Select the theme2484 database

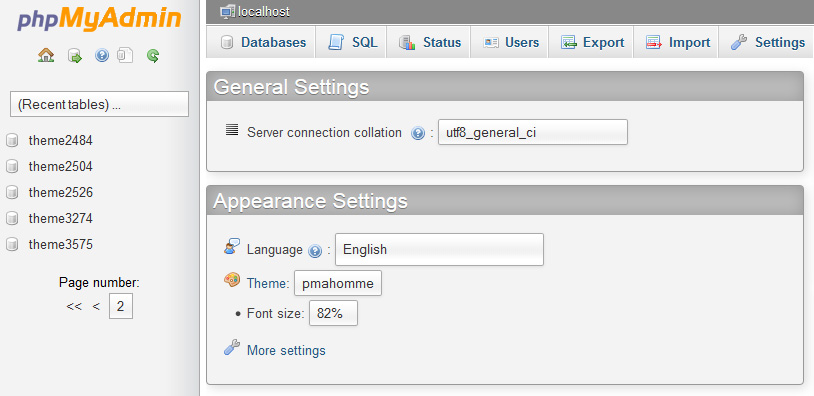[x=61, y=141]
